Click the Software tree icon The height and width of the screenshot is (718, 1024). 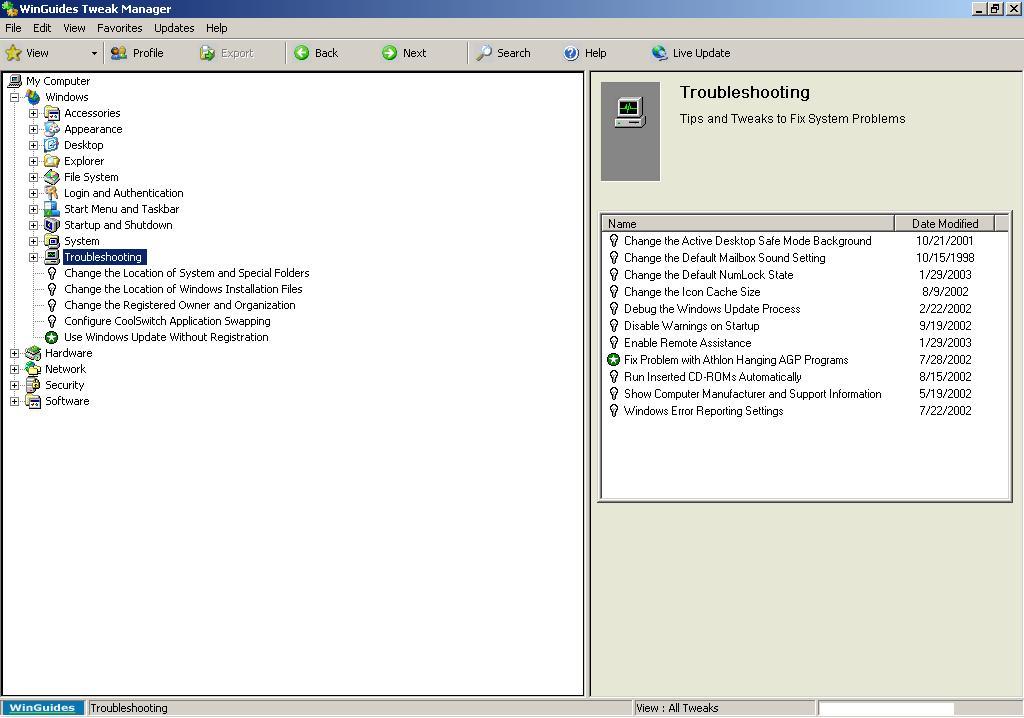pyautogui.click(x=33, y=401)
